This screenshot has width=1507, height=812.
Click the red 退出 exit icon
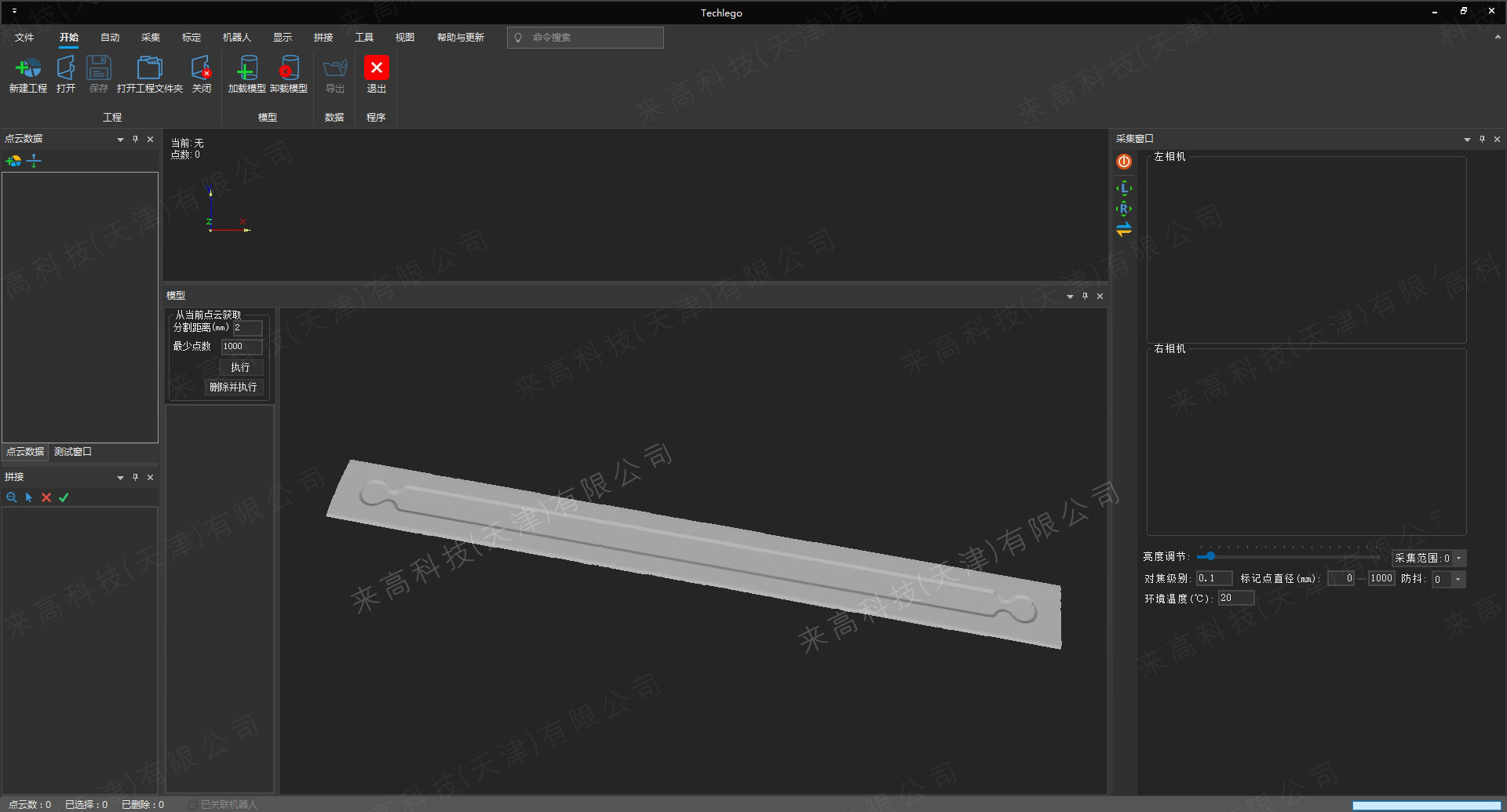376,68
